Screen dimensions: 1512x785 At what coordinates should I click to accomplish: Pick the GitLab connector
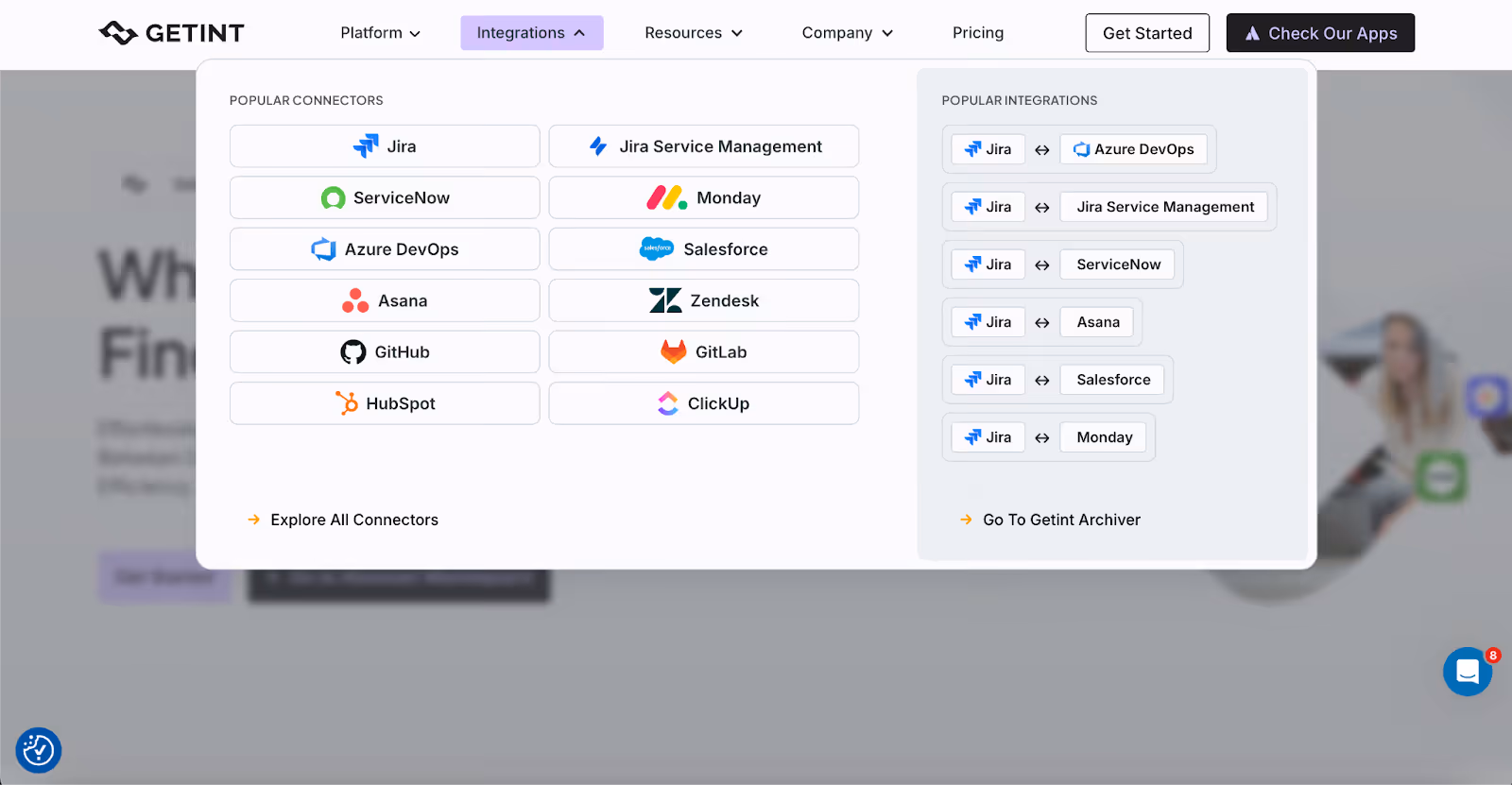(x=704, y=351)
